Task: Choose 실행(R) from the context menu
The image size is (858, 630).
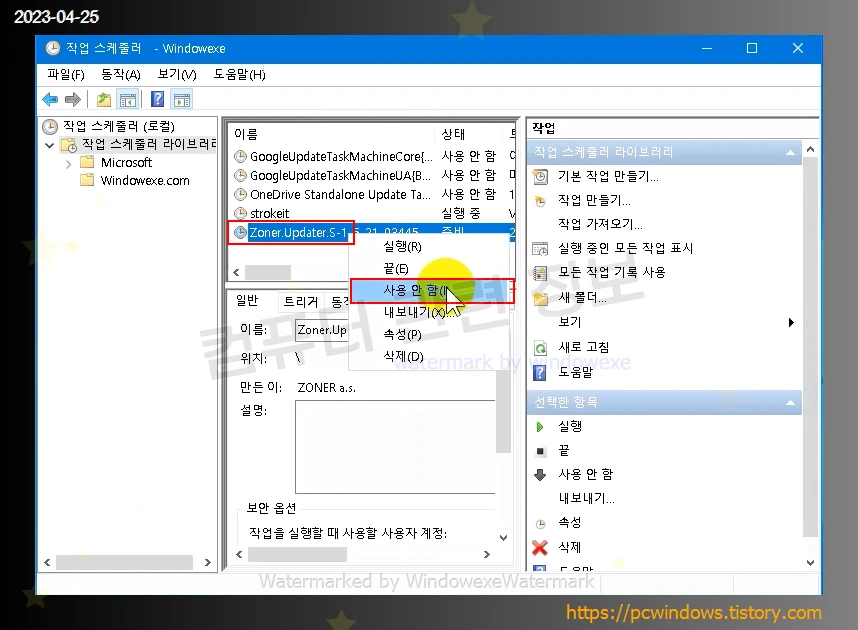Action: pyautogui.click(x=403, y=247)
